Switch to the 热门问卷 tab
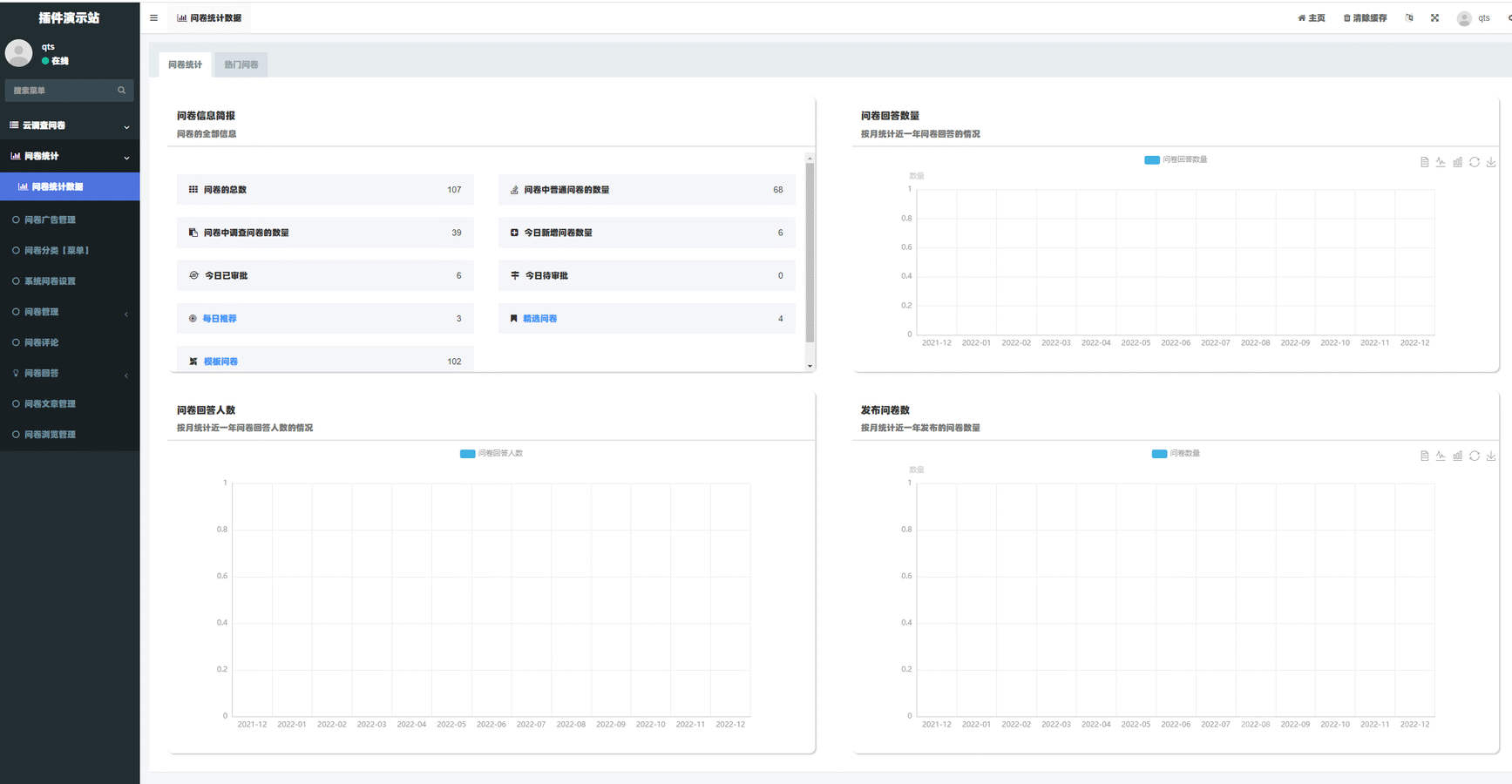The height and width of the screenshot is (784, 1512). point(241,64)
